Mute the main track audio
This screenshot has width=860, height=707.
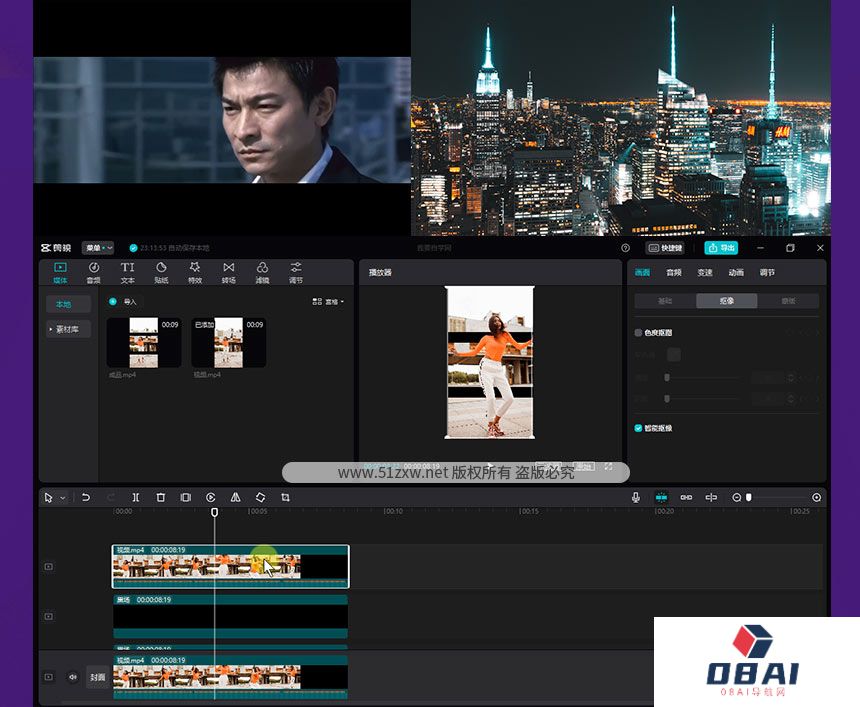pyautogui.click(x=72, y=677)
